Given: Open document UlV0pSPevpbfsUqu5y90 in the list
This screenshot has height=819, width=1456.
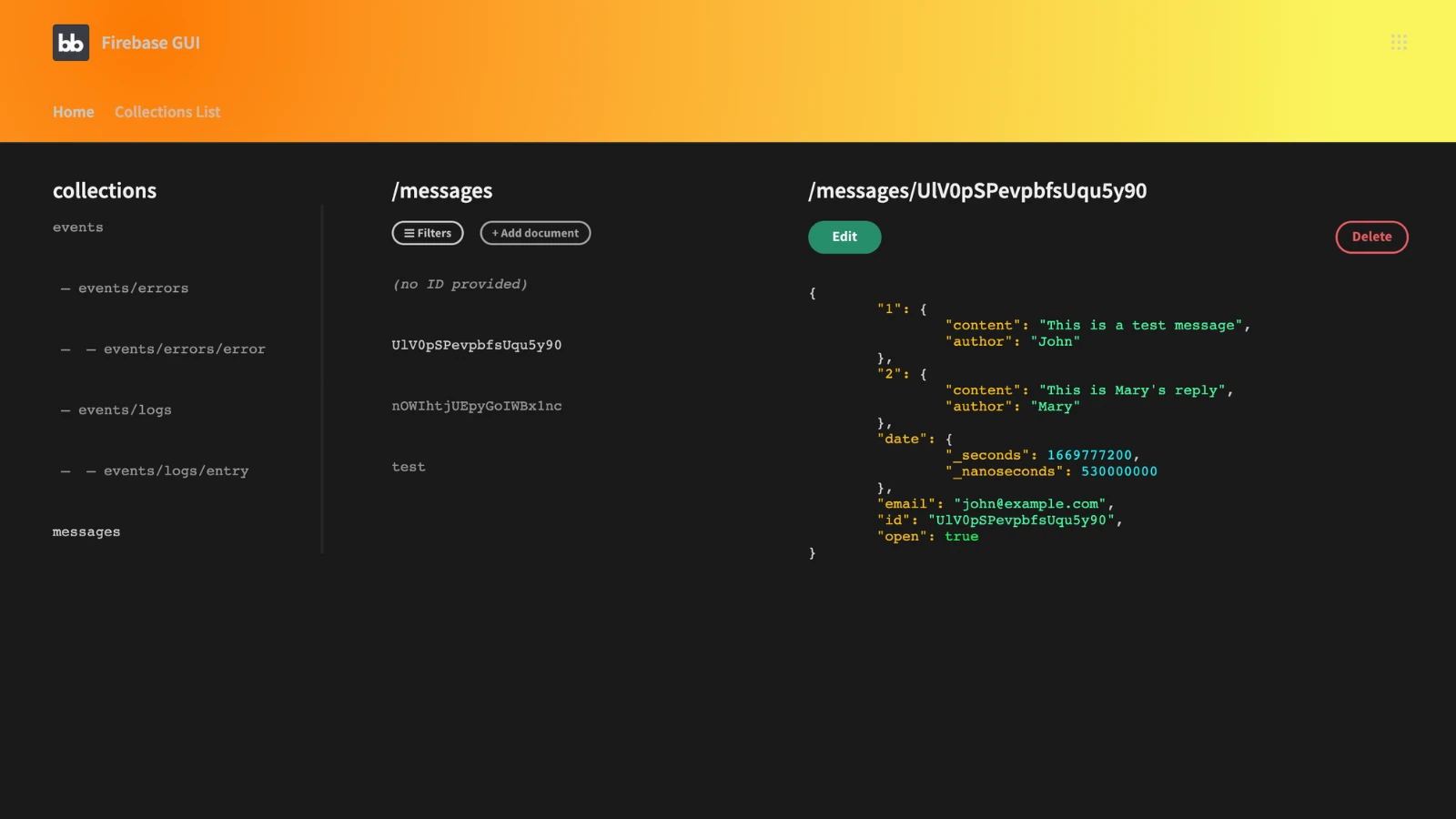Looking at the screenshot, I should [x=477, y=345].
